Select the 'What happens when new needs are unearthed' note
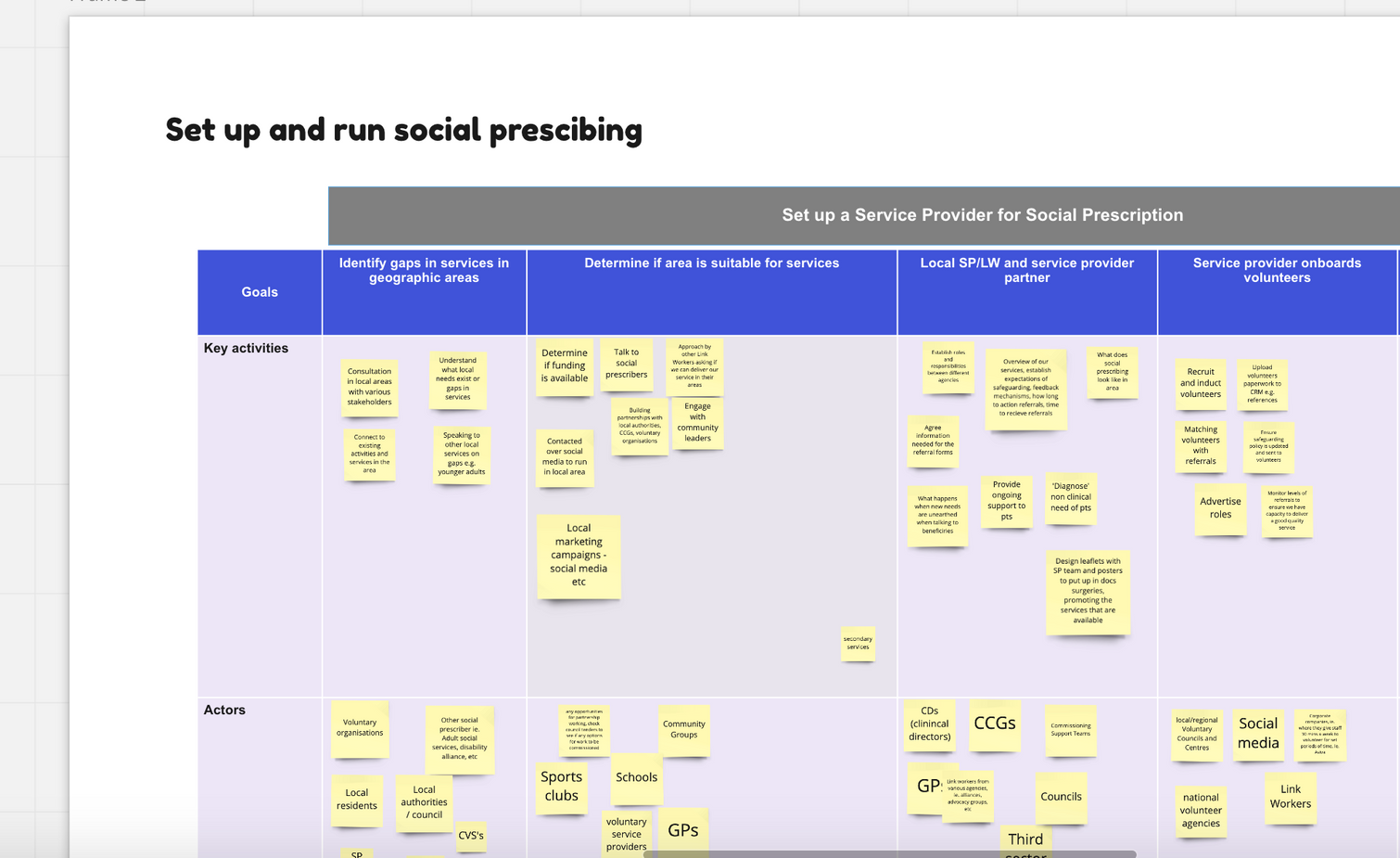 tap(937, 515)
